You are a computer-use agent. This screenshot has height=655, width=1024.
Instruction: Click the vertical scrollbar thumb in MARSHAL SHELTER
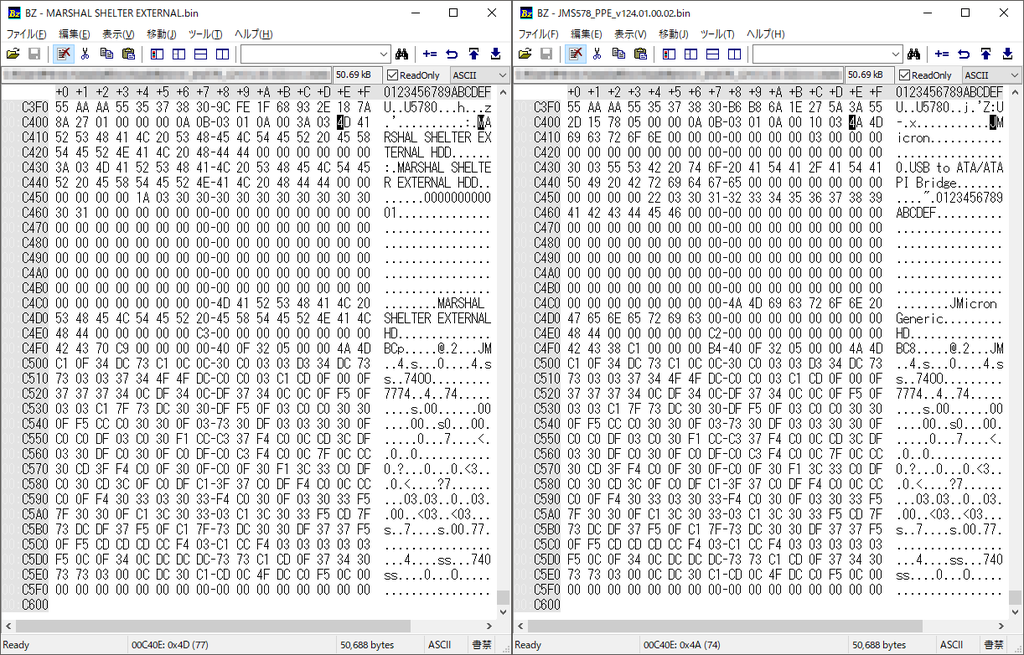tap(503, 597)
